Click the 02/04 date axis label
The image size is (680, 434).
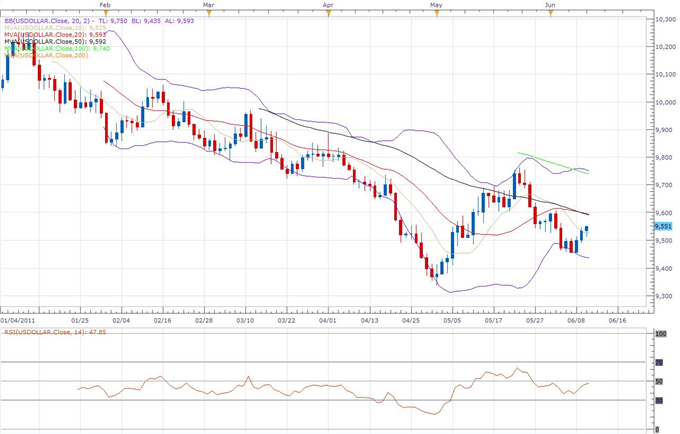tap(121, 320)
